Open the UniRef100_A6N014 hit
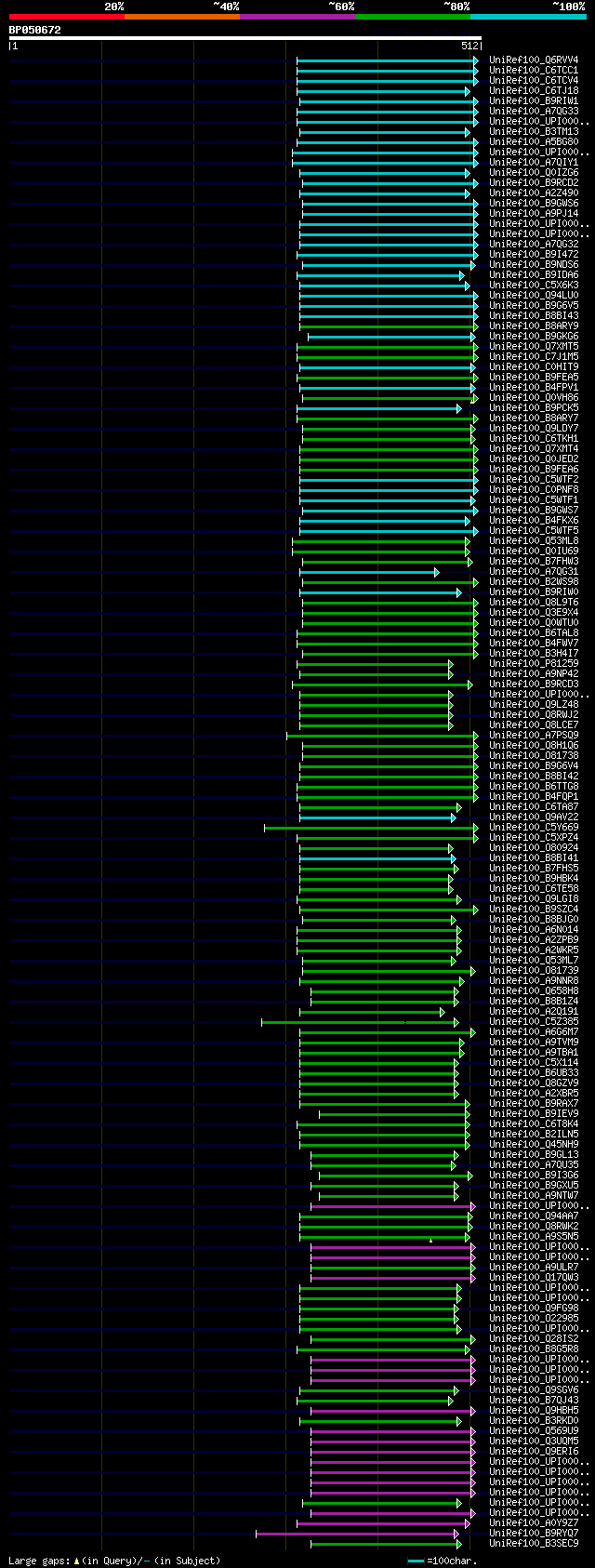 pyautogui.click(x=534, y=929)
